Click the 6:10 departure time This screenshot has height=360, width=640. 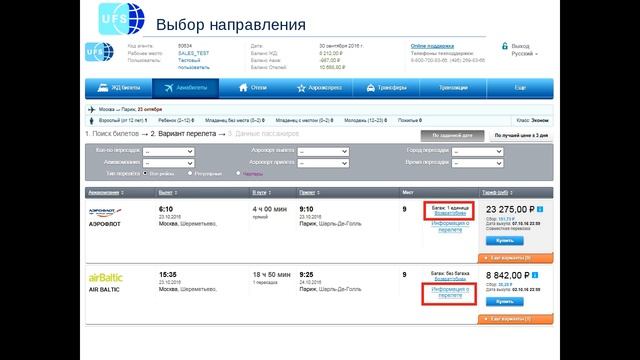click(x=166, y=209)
